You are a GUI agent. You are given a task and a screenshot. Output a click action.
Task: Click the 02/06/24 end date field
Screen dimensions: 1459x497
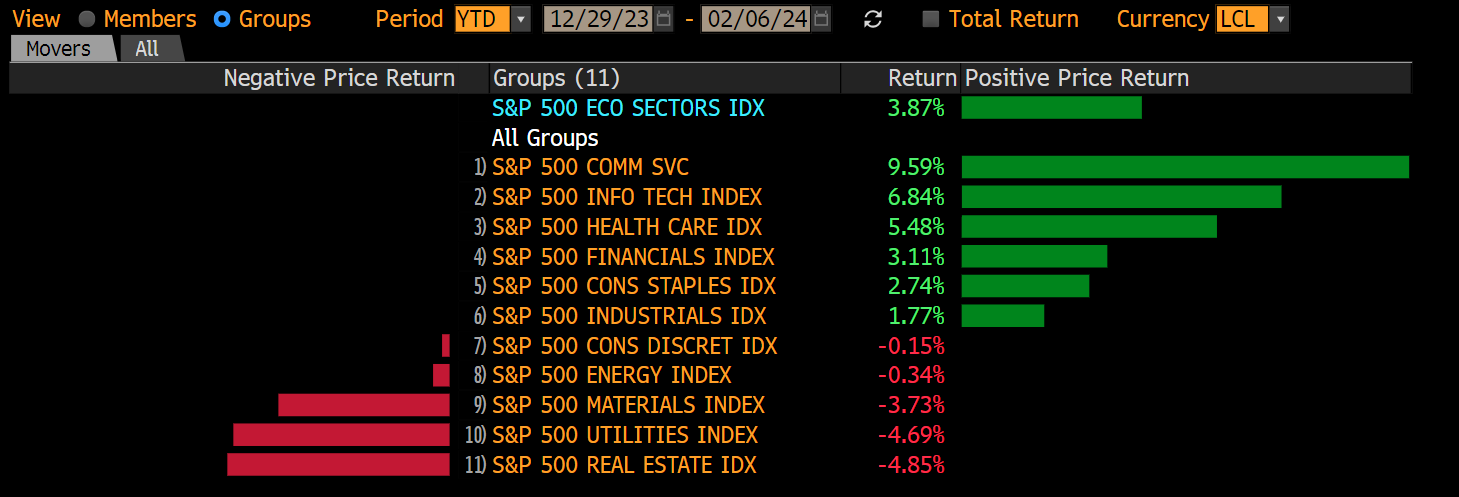[x=757, y=19]
